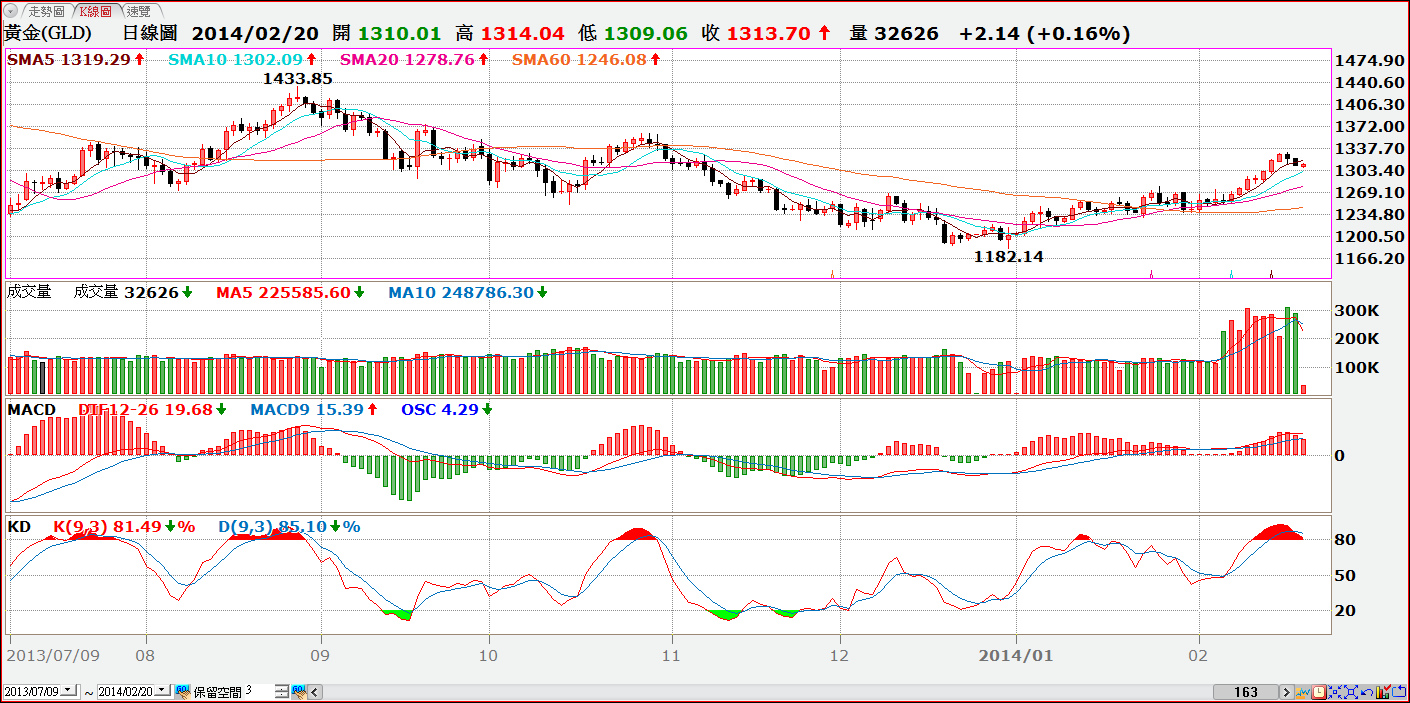
Task: Click the 300K volume axis label
Action: (x=1359, y=311)
